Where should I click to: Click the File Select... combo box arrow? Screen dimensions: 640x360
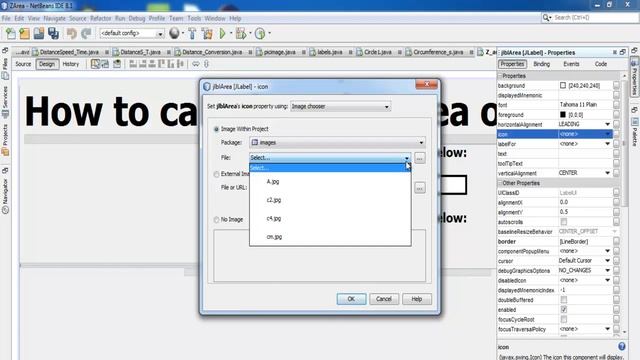tap(407, 158)
